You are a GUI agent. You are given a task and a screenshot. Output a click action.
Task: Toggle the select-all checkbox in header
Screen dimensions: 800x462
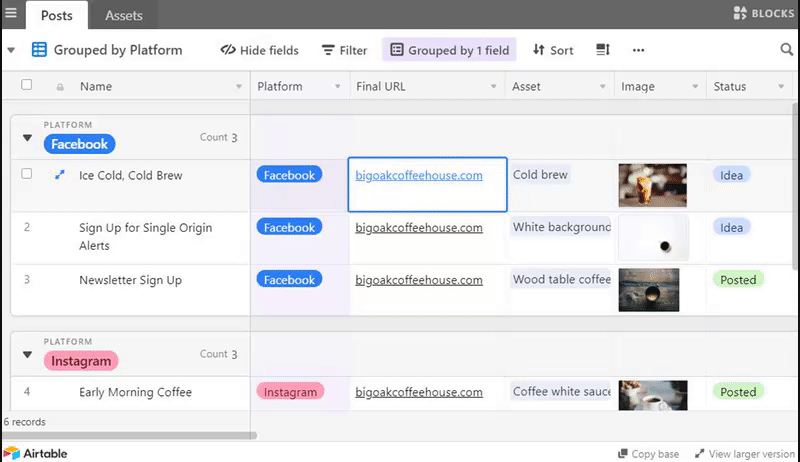pos(27,86)
